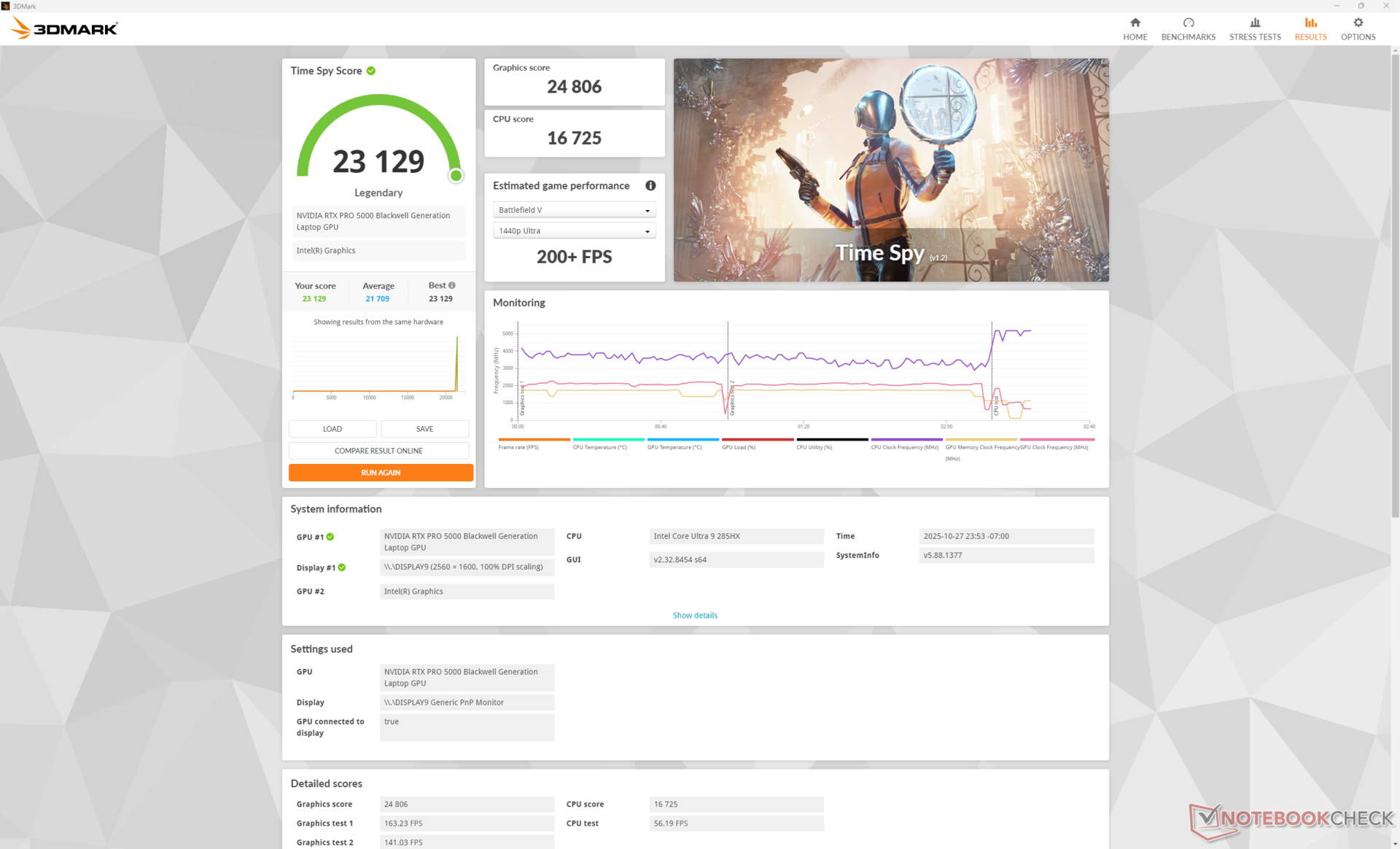Expand the 1440p Ultra resolution dropdown

pos(574,231)
